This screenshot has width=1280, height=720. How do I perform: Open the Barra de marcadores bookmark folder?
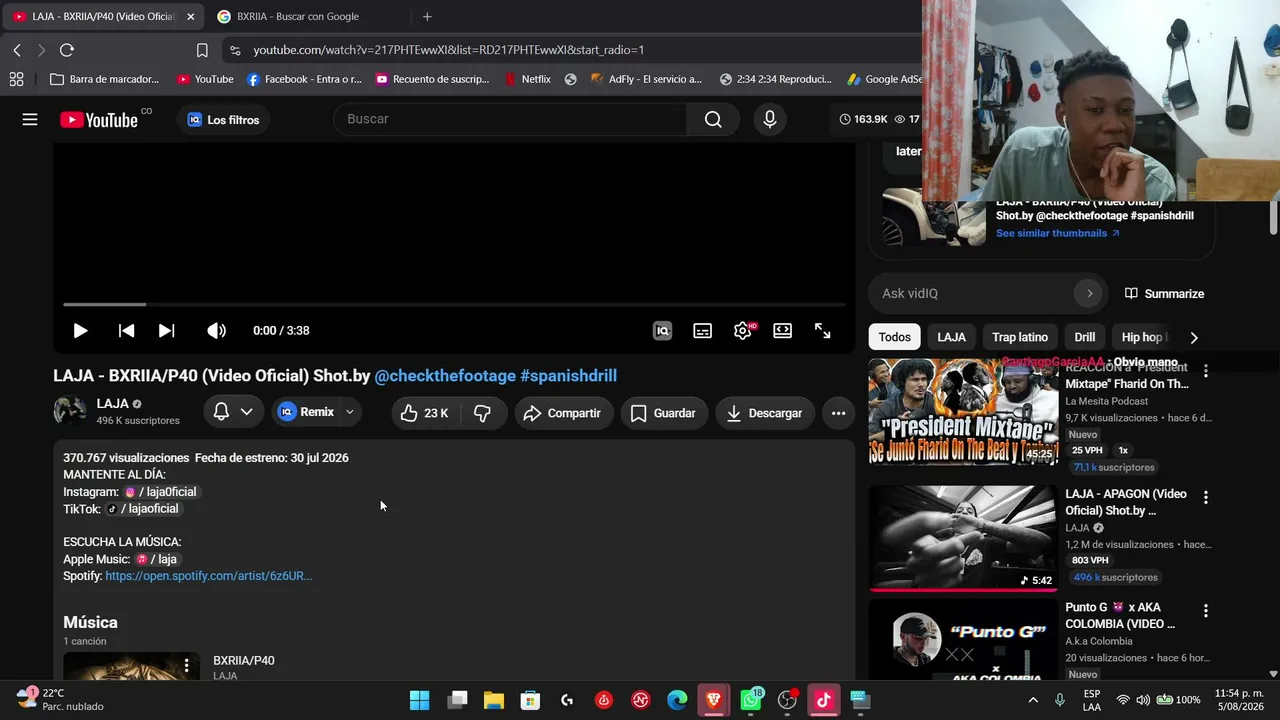104,79
